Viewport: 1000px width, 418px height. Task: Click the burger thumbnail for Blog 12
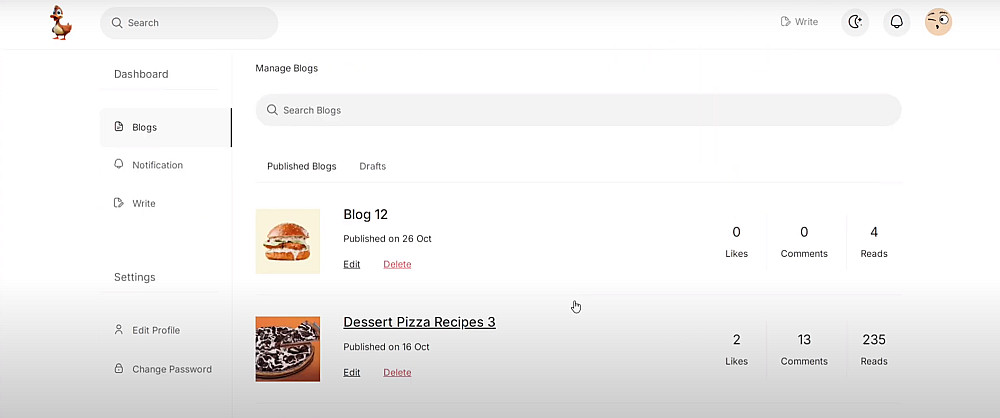point(288,241)
